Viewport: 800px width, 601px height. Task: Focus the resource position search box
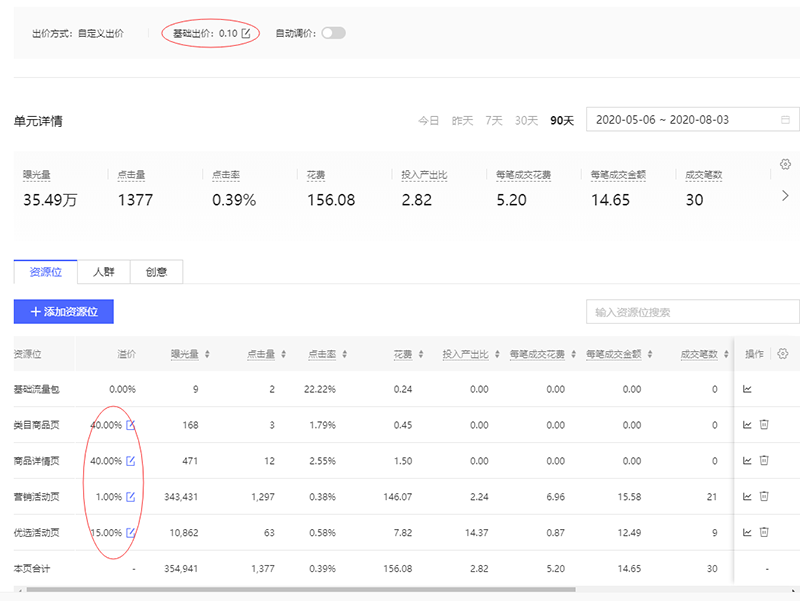coord(692,312)
